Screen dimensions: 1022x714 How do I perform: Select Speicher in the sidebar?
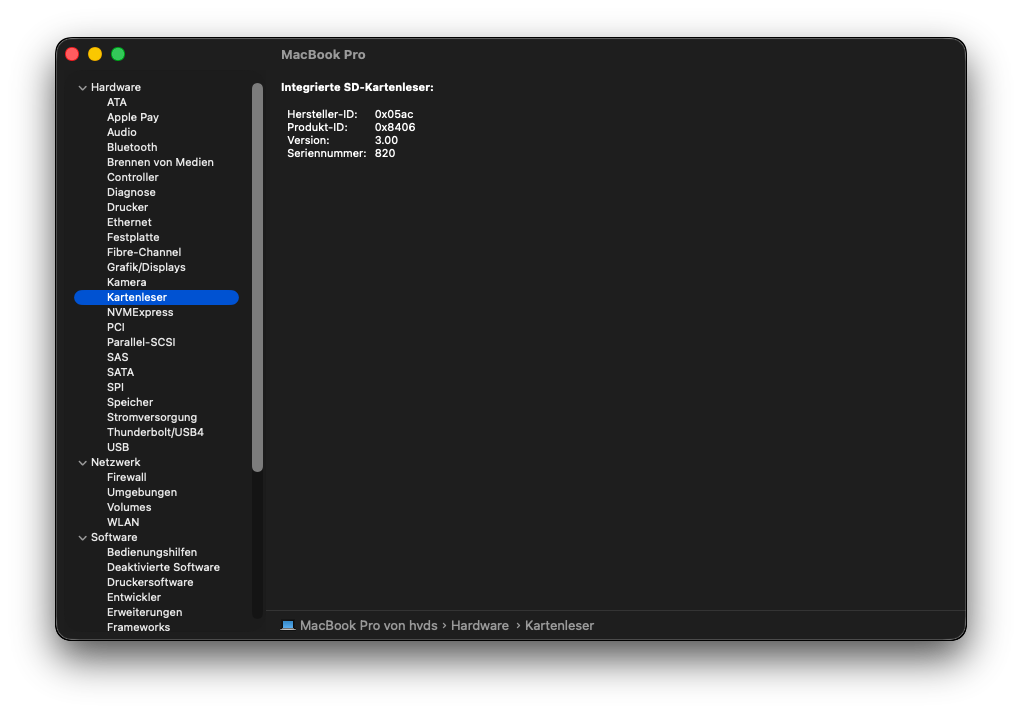(130, 402)
